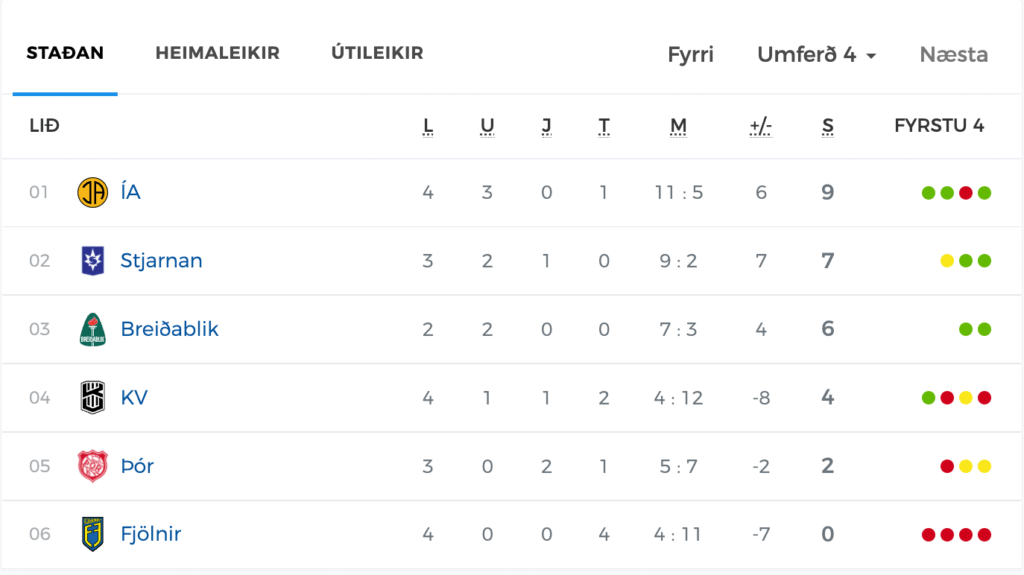Open the Fjölnir team link
Screen dimensions: 1024x575
(151, 534)
